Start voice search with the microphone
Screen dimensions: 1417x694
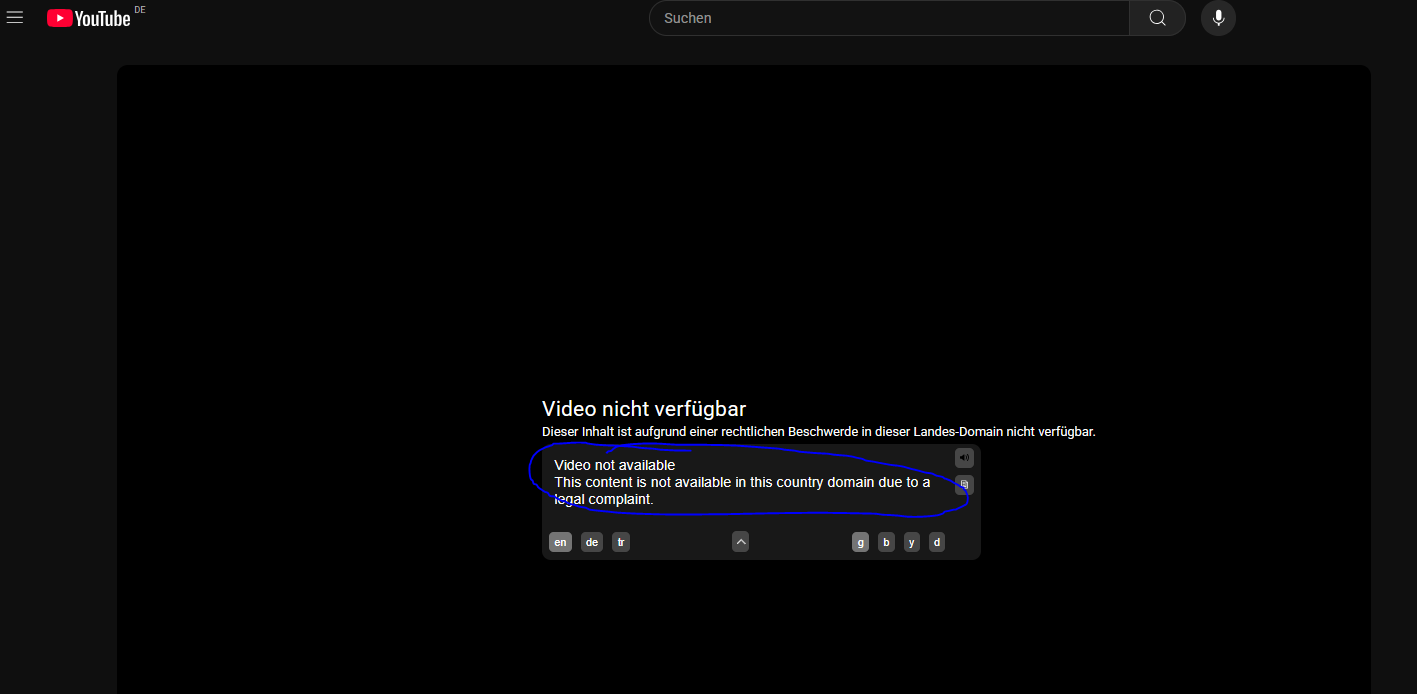tap(1218, 18)
